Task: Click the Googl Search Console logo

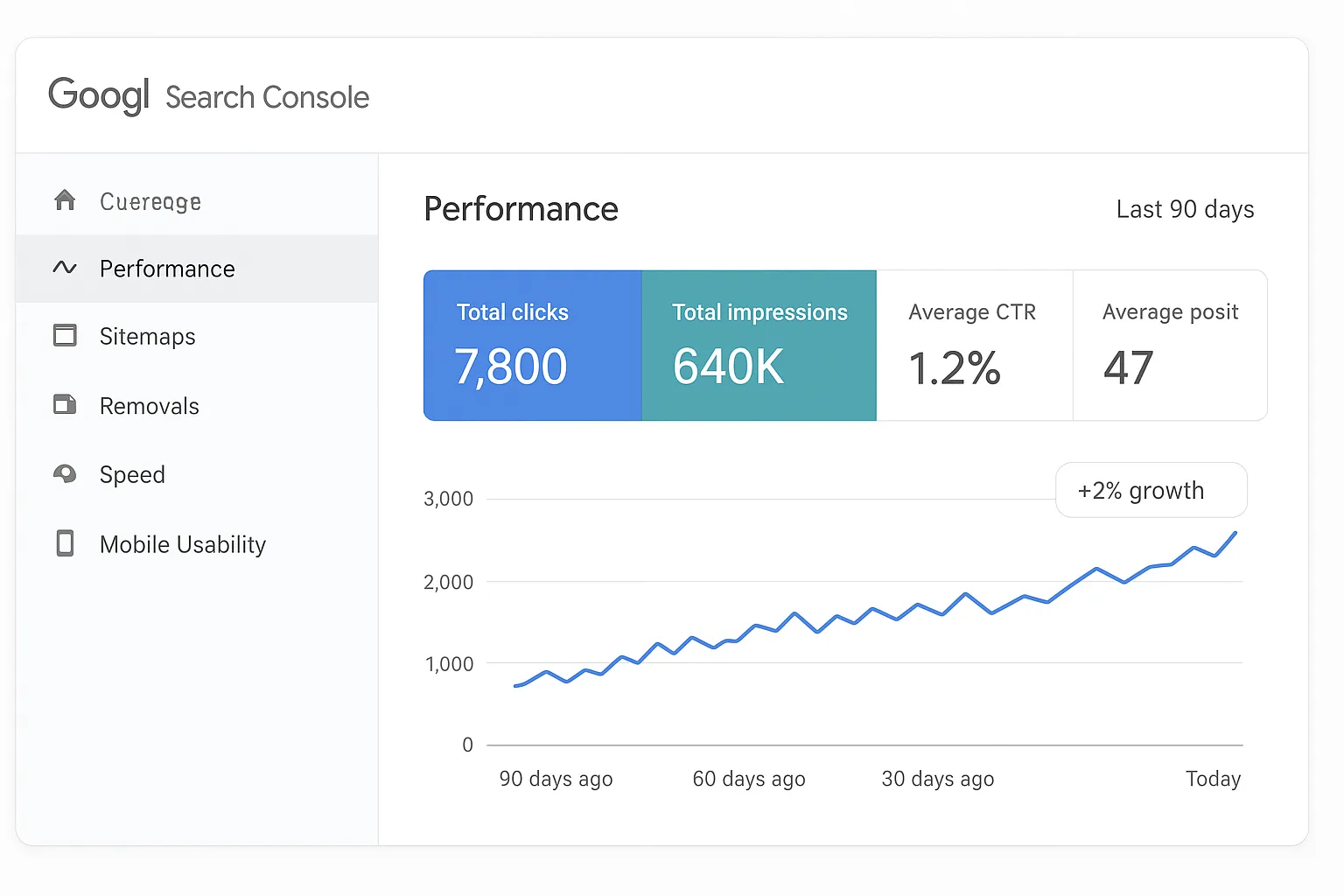Action: pos(209,95)
